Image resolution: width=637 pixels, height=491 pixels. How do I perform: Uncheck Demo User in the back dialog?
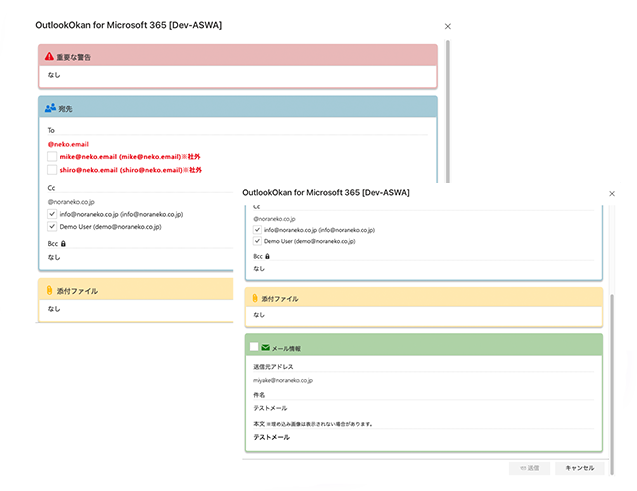coord(52,226)
